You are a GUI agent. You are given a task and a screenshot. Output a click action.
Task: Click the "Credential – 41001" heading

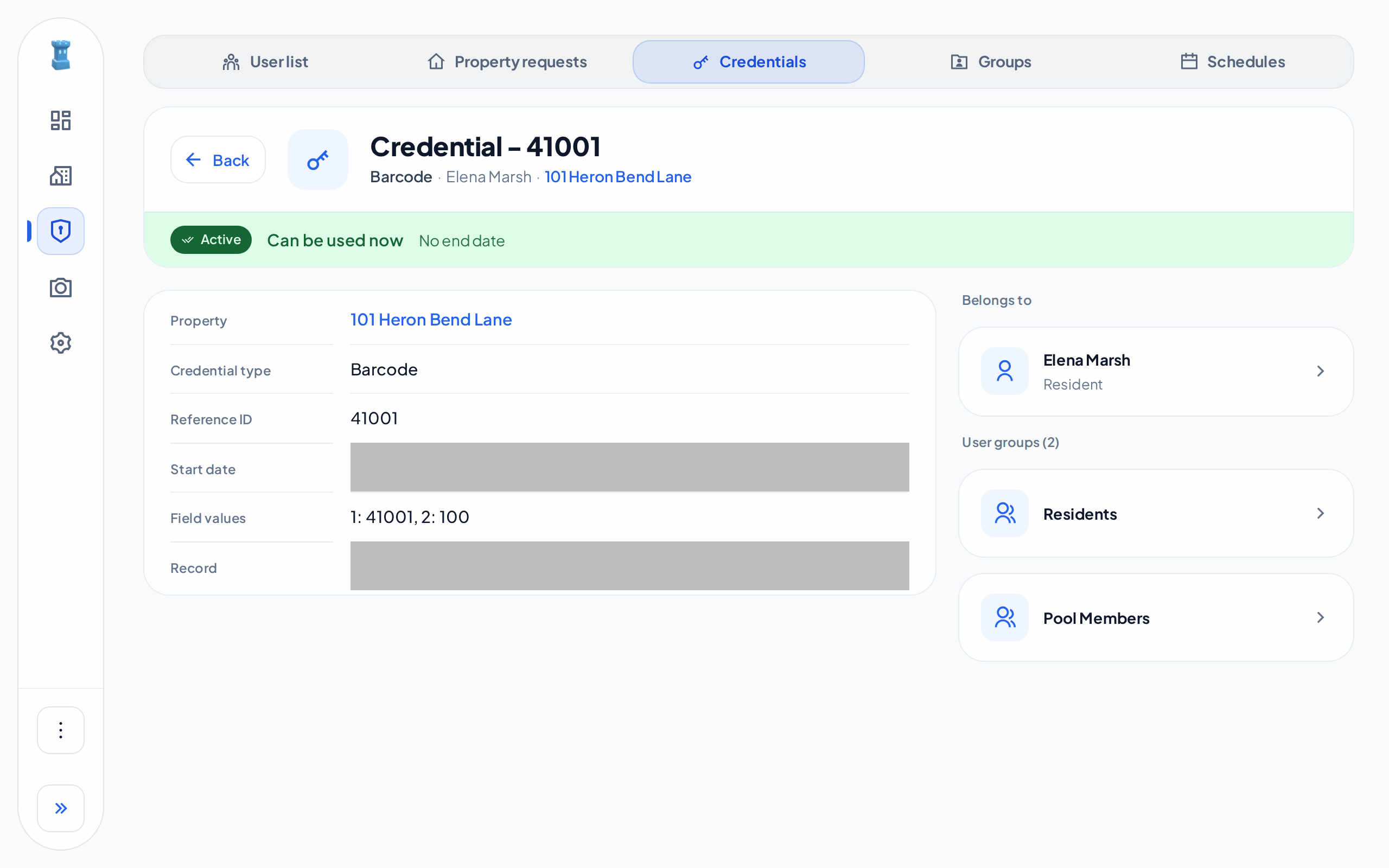[x=486, y=146]
